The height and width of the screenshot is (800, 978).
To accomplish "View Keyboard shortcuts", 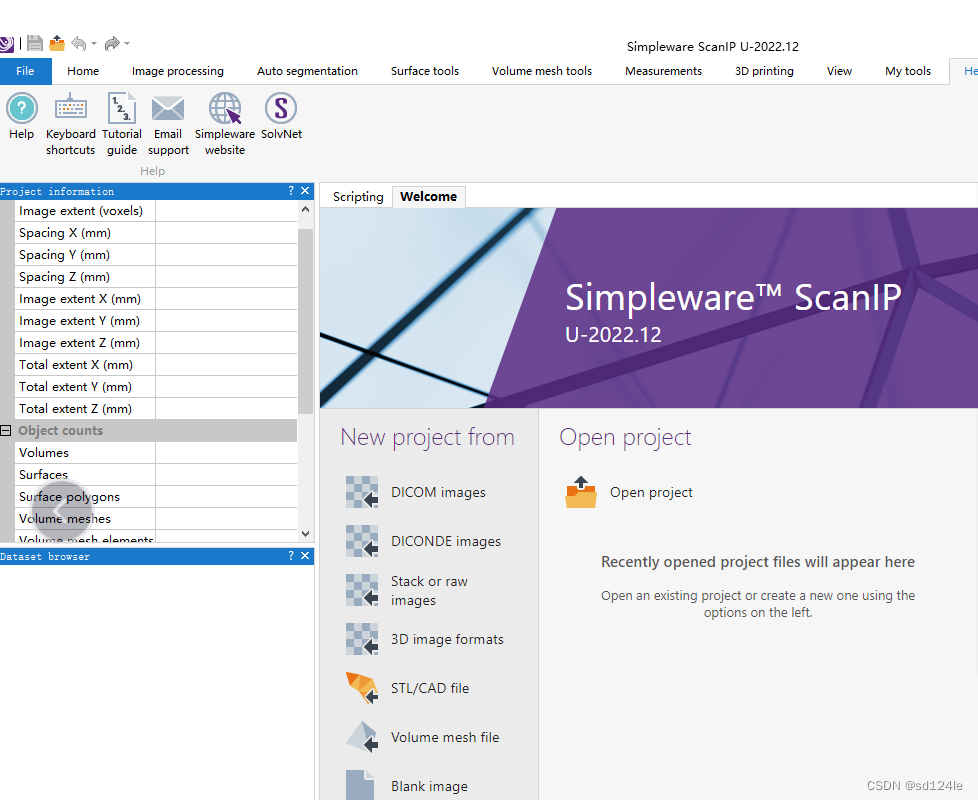I will point(70,120).
